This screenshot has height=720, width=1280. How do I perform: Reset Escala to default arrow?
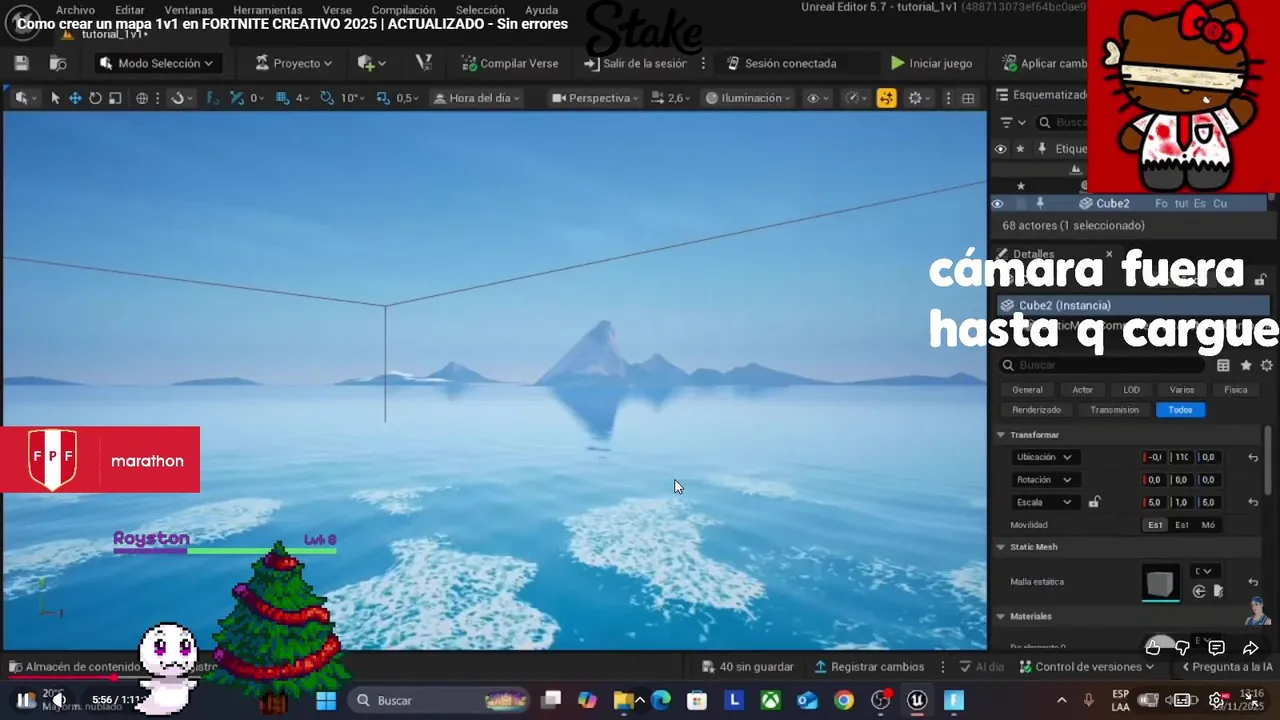[1253, 502]
